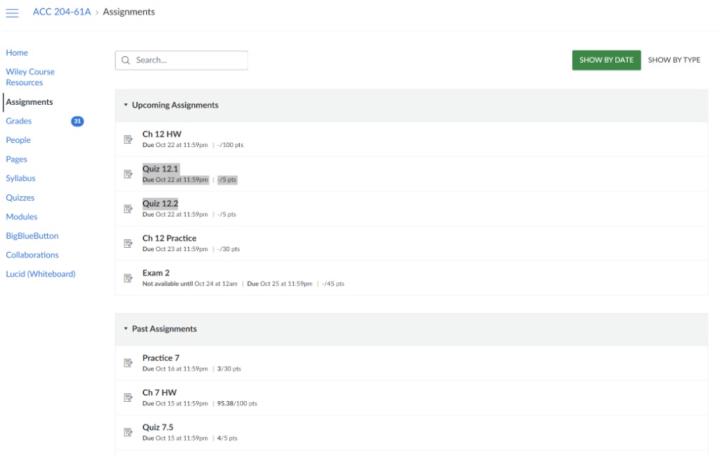Click the assignment icon beside Exam 2

[128, 278]
